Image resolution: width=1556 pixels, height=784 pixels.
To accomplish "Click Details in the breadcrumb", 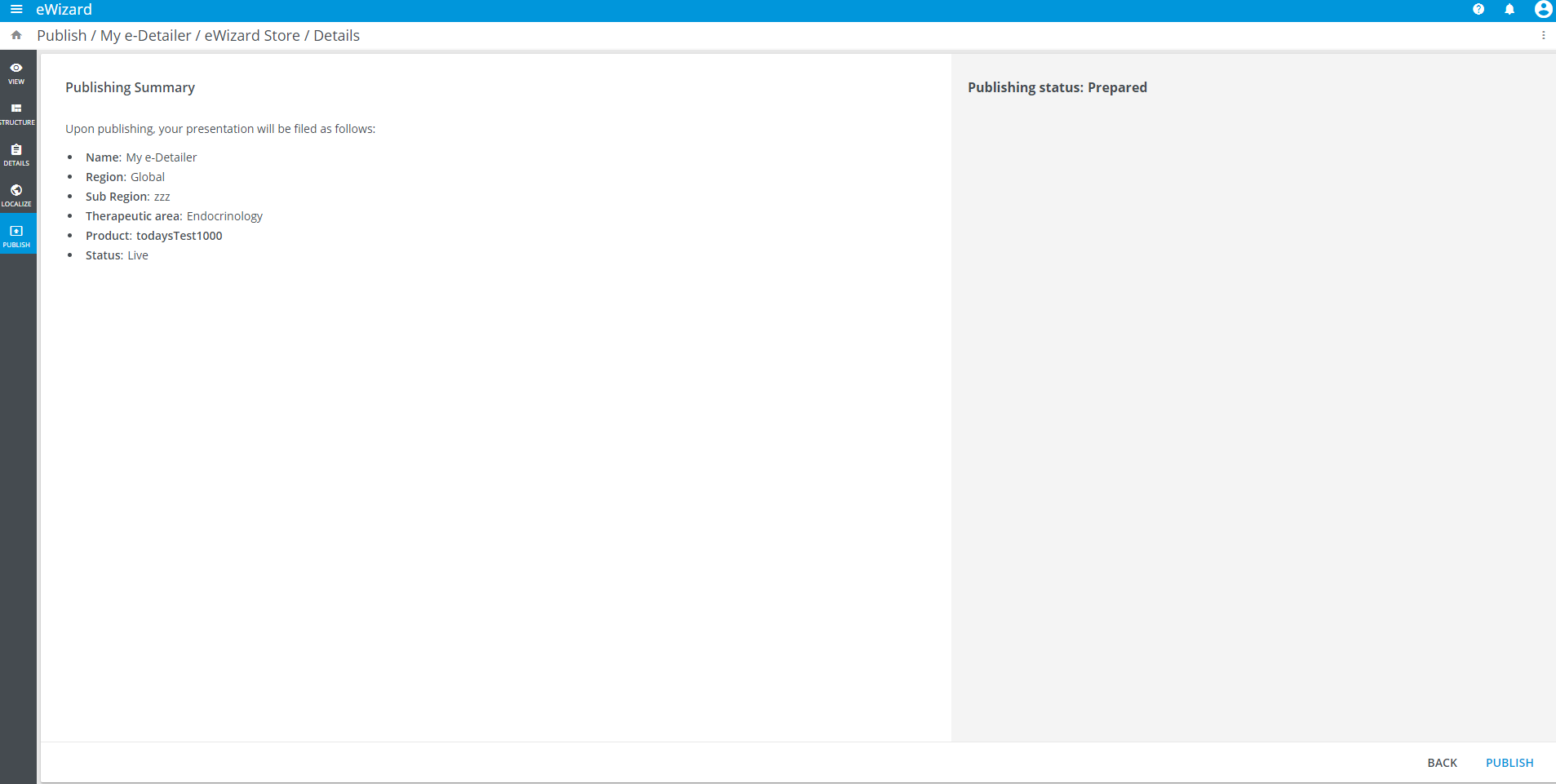I will click(x=336, y=36).
